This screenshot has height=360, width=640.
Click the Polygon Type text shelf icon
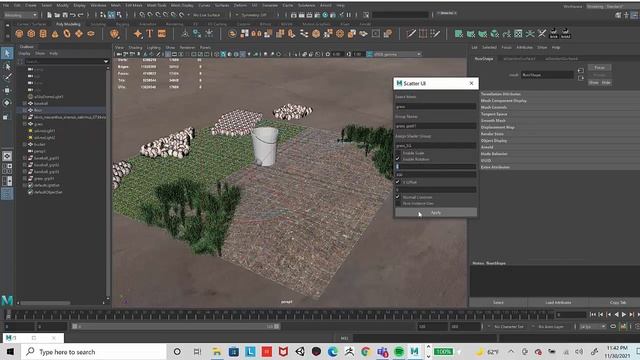150,34
